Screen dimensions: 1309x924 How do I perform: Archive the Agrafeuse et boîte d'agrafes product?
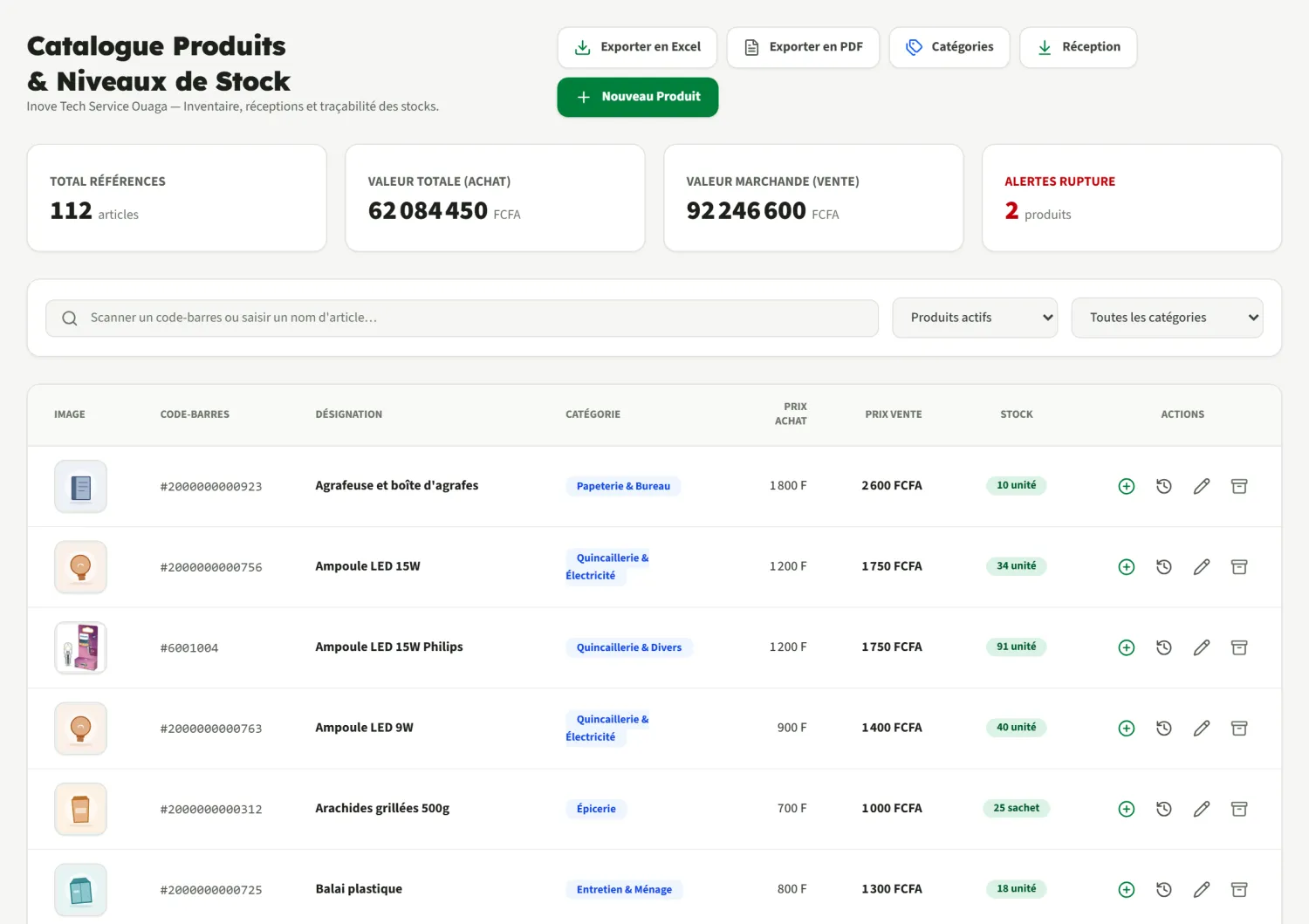1239,486
